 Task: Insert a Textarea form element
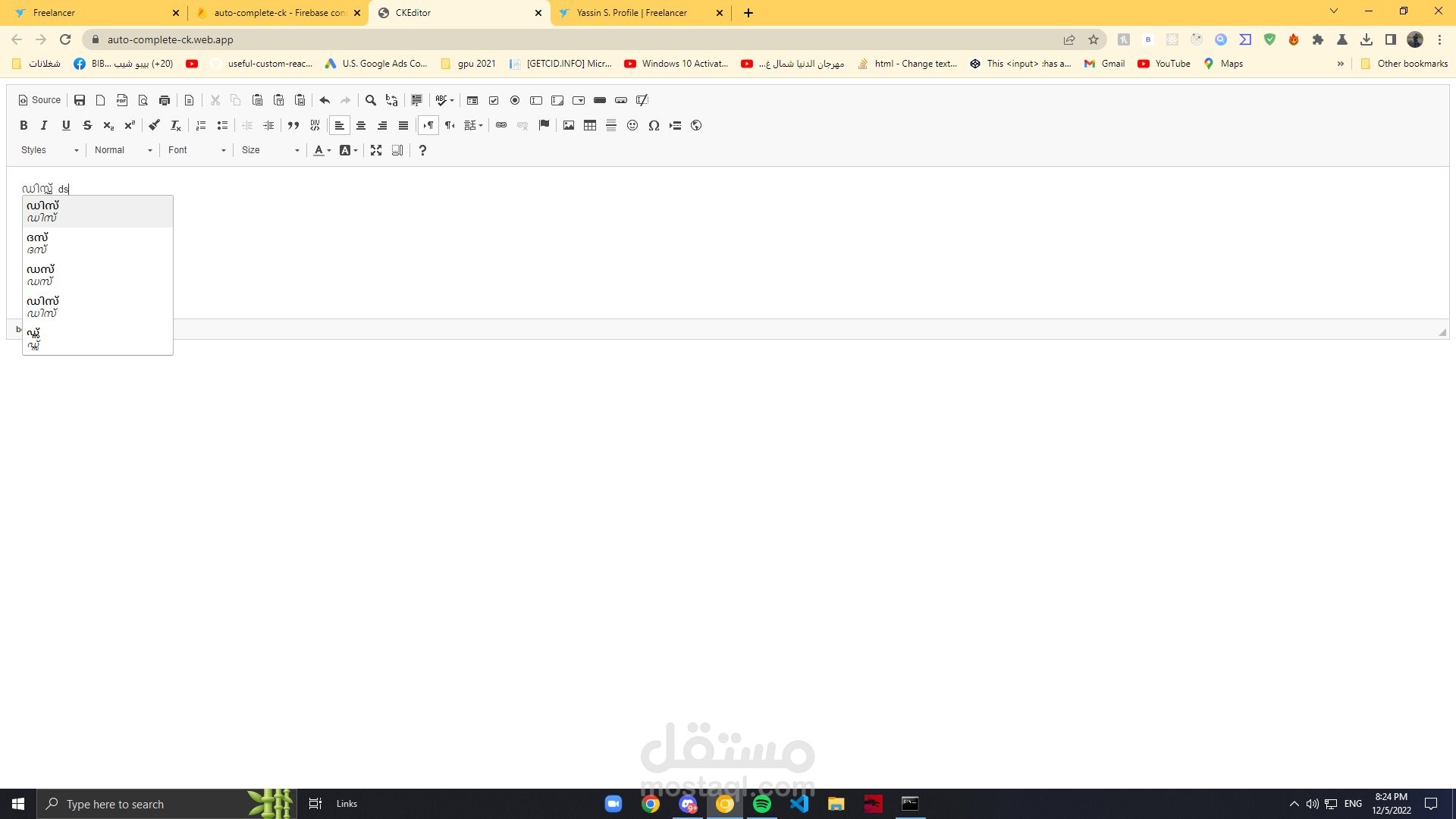tap(557, 100)
